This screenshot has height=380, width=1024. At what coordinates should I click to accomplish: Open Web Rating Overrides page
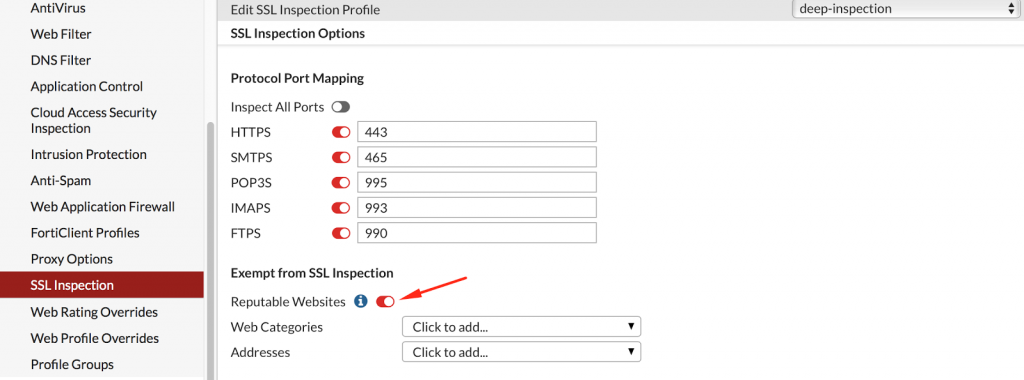pyautogui.click(x=94, y=312)
